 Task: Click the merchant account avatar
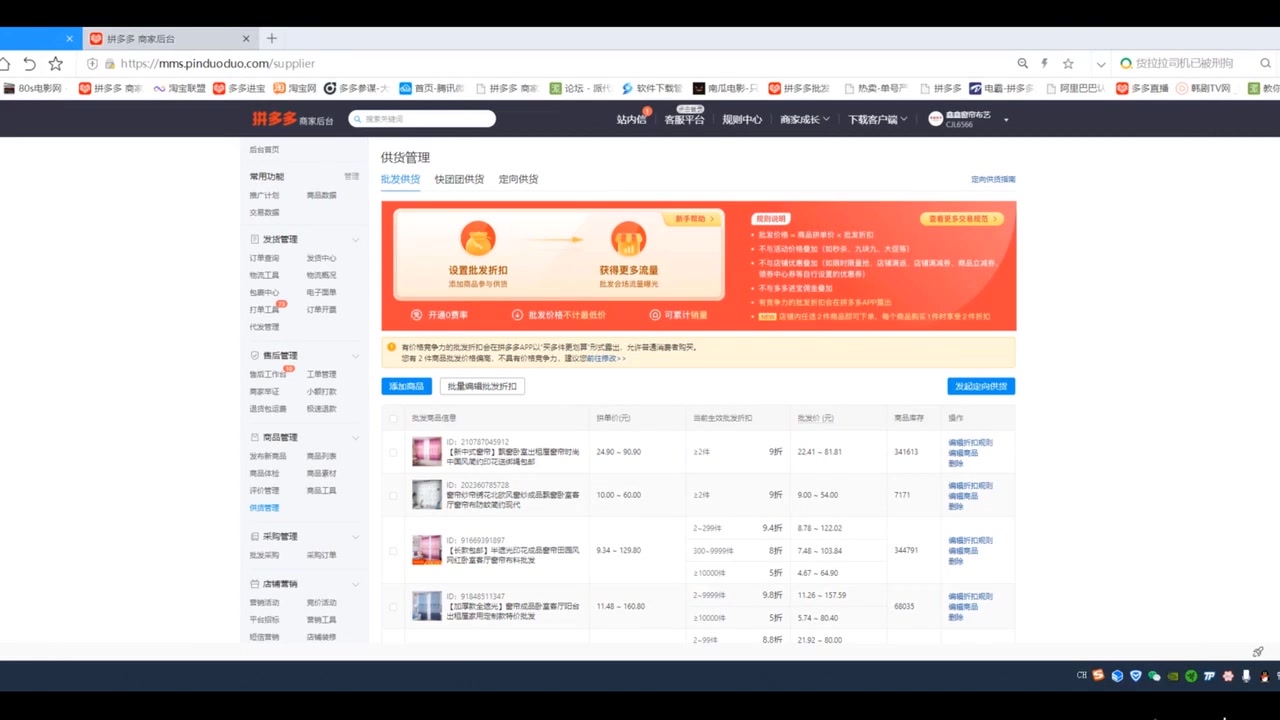pos(935,119)
